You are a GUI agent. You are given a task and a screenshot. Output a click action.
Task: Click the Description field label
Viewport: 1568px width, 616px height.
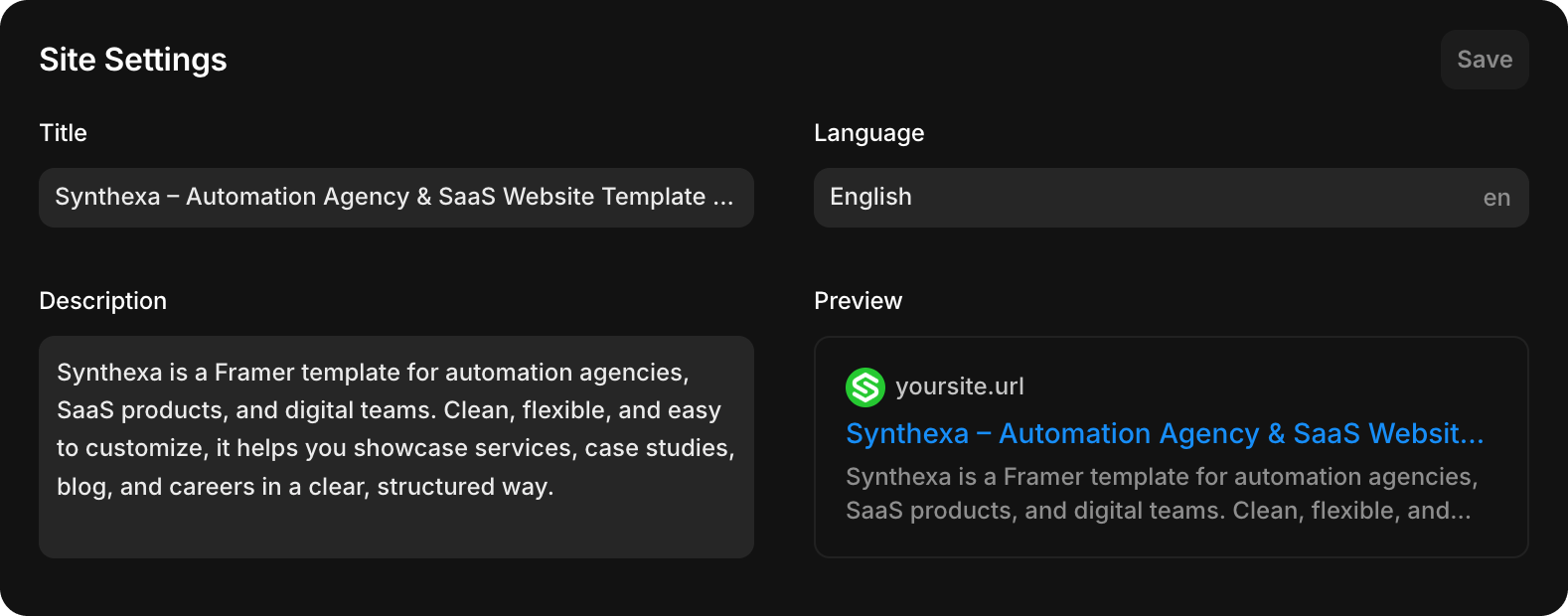pyautogui.click(x=103, y=301)
